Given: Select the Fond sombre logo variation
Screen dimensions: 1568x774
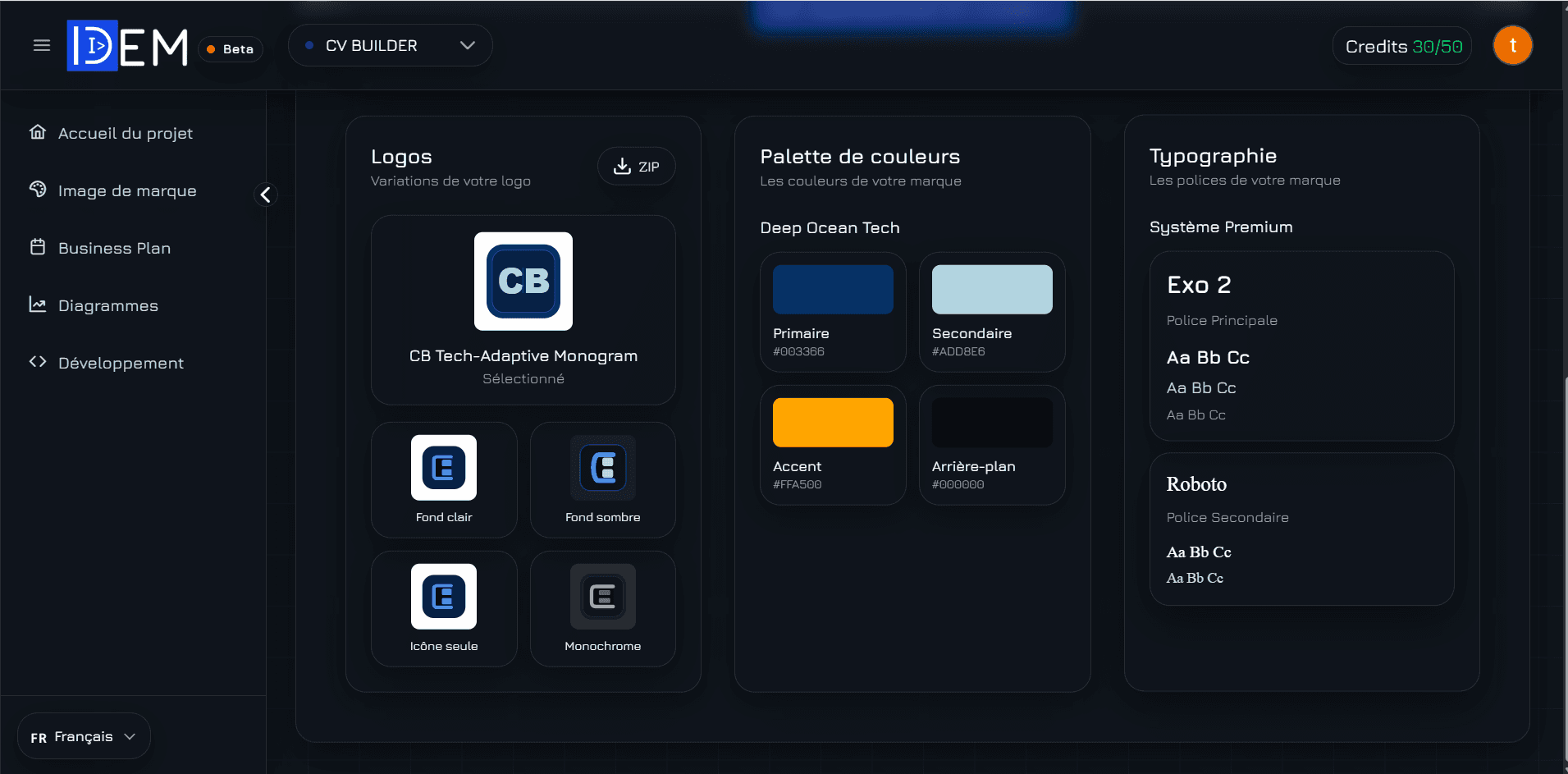Looking at the screenshot, I should click(x=603, y=480).
